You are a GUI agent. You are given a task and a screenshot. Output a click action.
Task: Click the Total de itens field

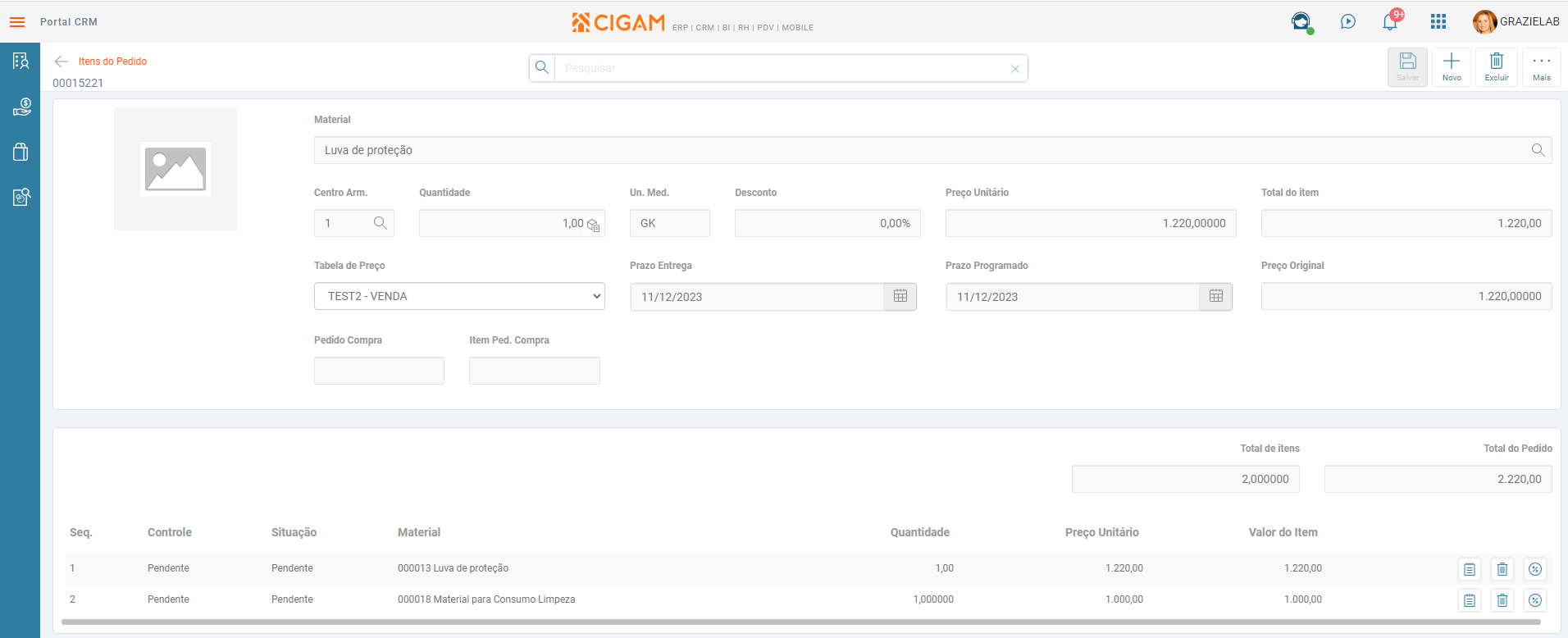click(1186, 479)
